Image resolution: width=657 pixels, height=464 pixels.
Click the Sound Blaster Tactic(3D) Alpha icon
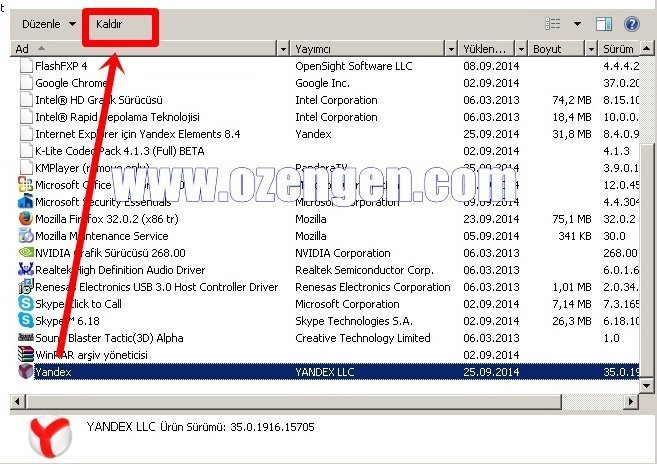pos(26,337)
